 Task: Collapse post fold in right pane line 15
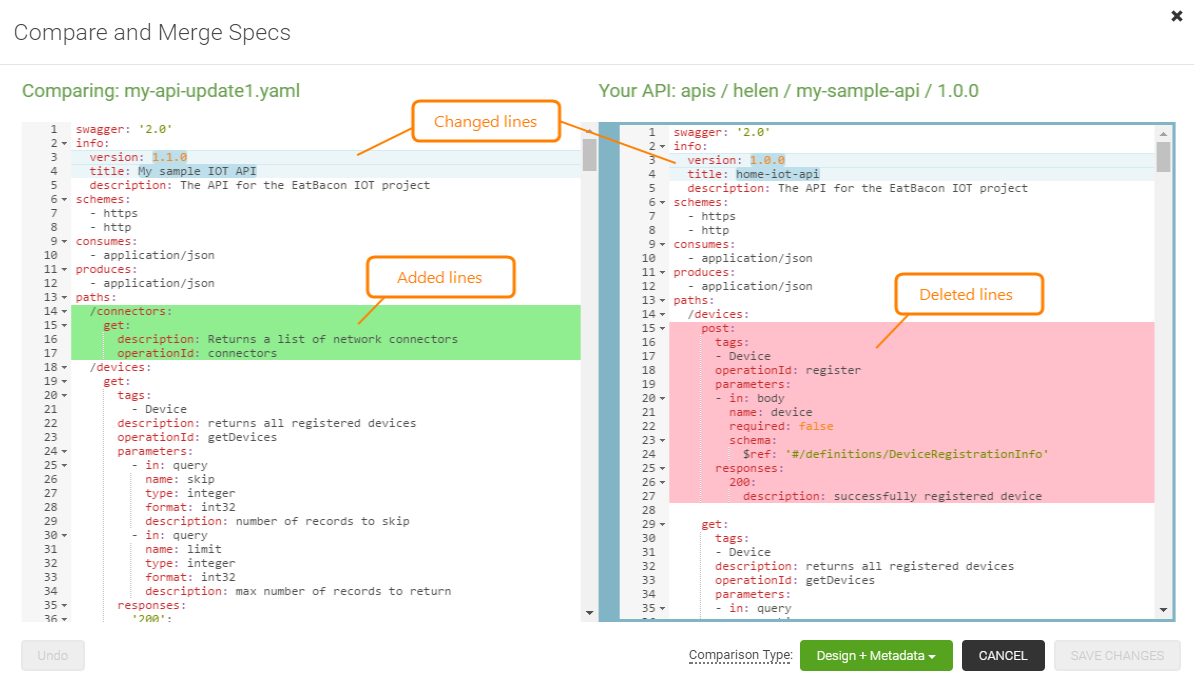pyautogui.click(x=662, y=328)
